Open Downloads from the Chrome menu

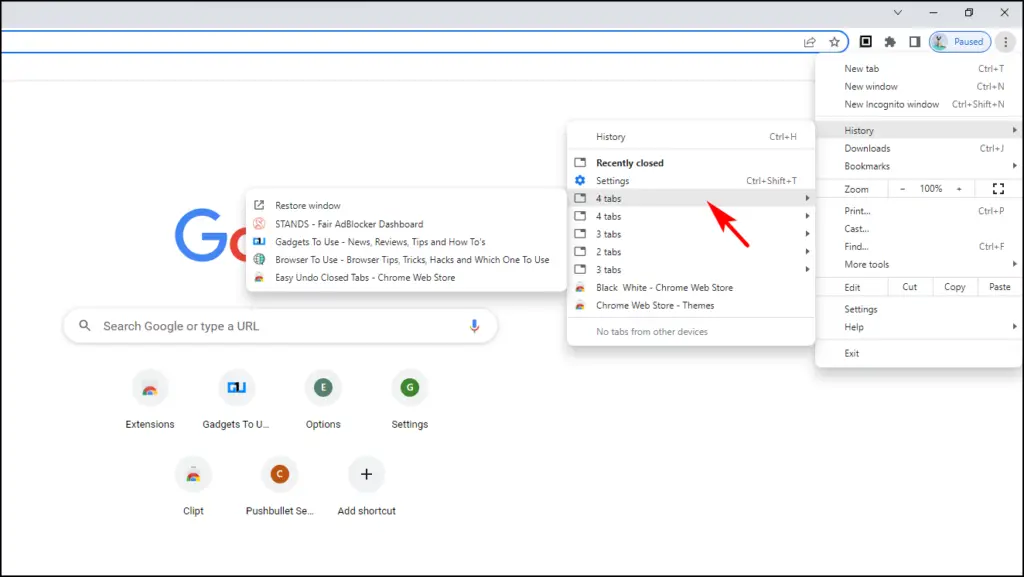[917, 148]
